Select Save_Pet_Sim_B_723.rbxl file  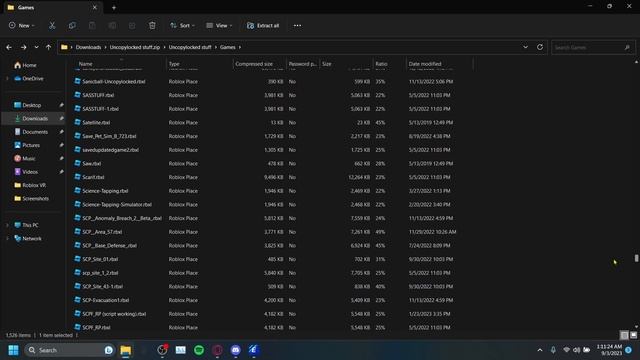coord(109,136)
